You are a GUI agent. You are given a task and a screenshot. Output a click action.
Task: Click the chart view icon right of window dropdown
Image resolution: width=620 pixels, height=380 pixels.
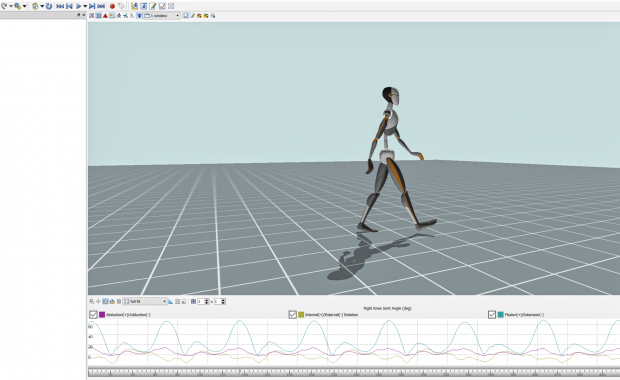pos(186,16)
